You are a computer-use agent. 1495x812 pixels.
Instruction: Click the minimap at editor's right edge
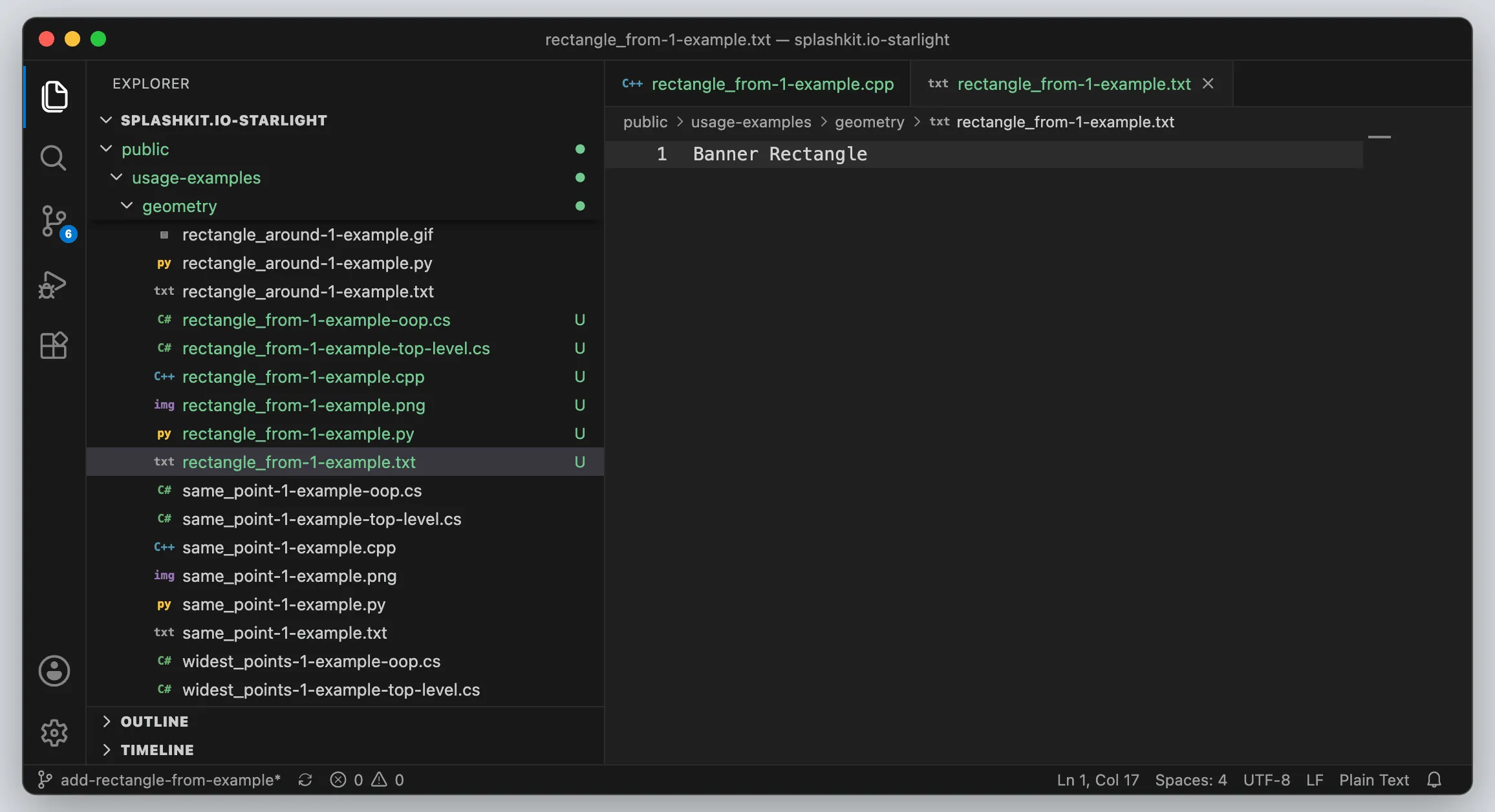[x=1379, y=137]
